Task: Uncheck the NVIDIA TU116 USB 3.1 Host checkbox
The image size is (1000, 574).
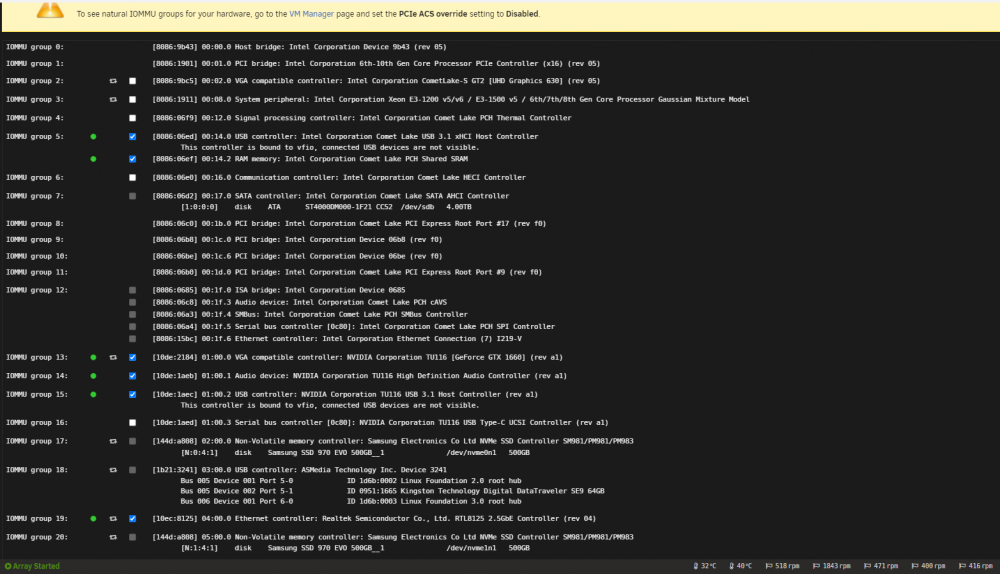Action: tap(133, 395)
